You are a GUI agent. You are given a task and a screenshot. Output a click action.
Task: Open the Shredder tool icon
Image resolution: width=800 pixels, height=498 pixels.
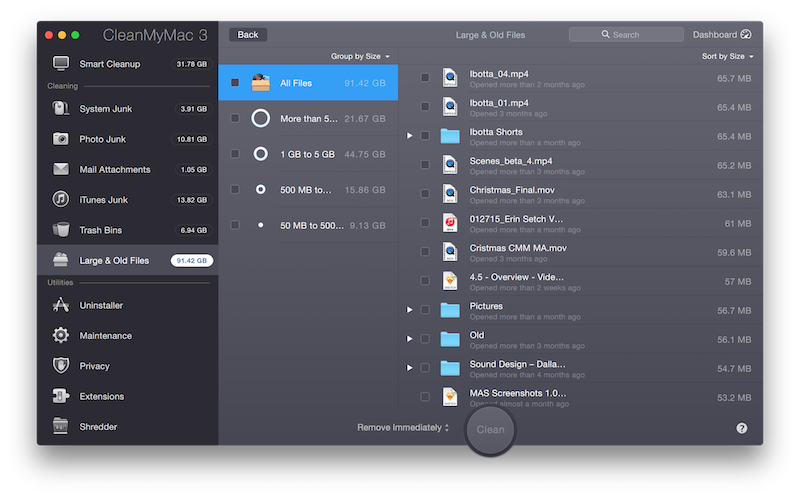pos(61,427)
